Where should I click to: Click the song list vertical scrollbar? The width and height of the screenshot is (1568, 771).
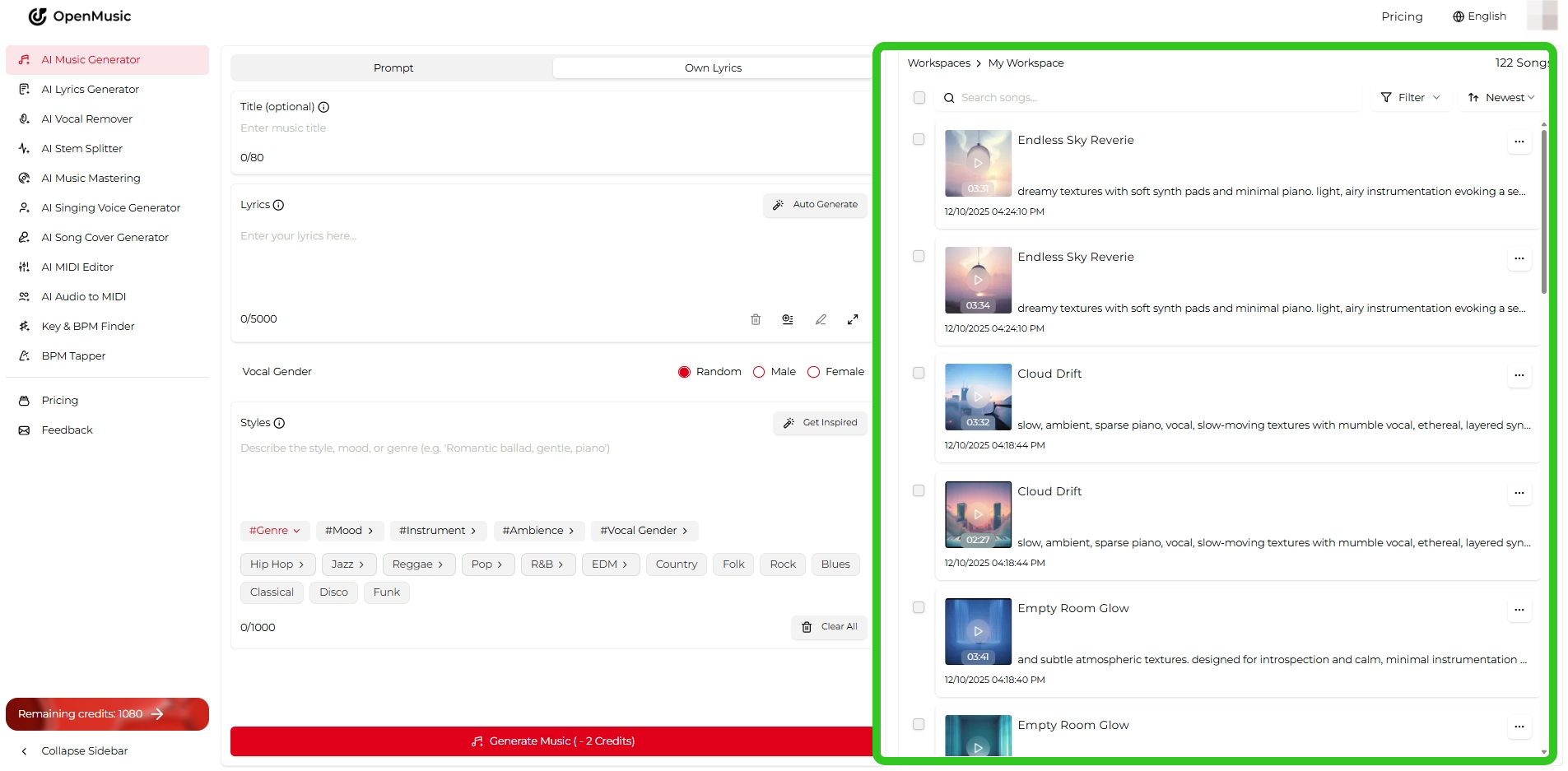(1543, 211)
